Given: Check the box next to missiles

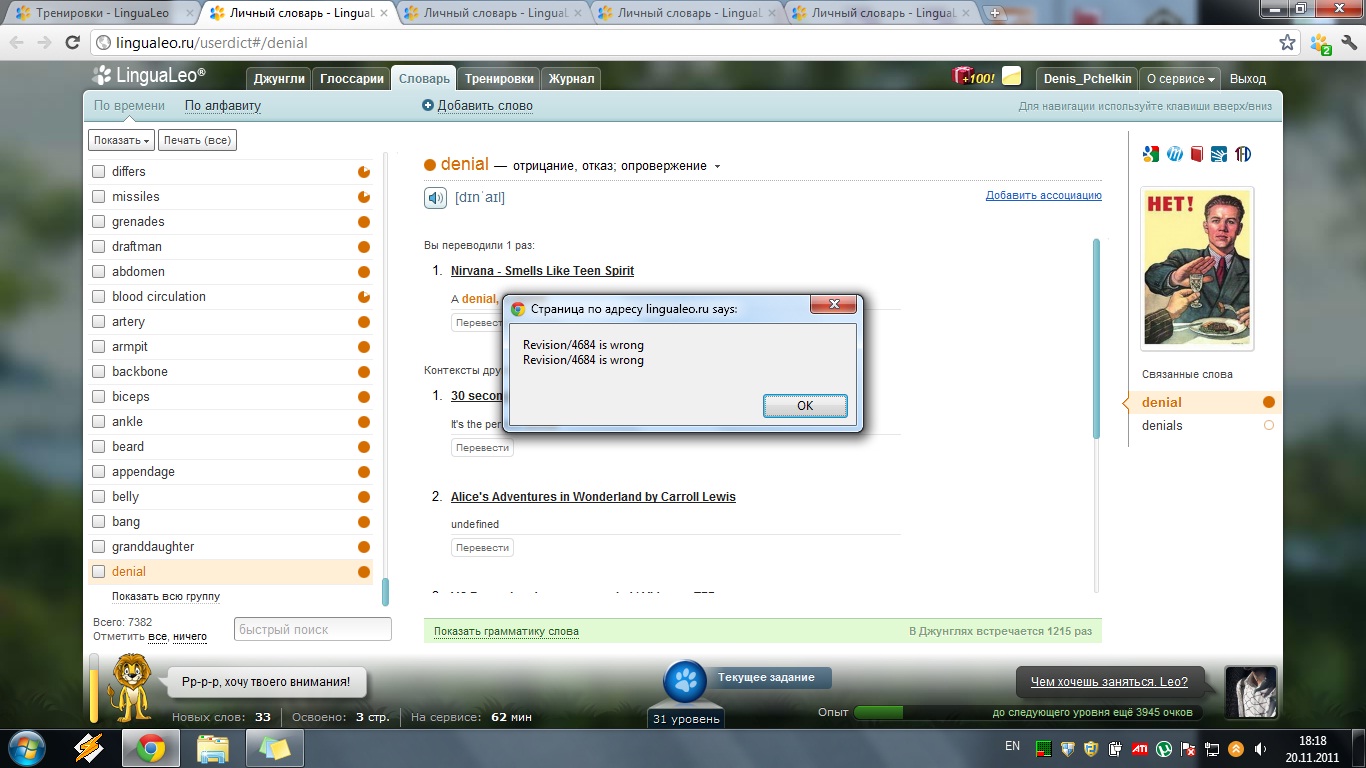Looking at the screenshot, I should click(98, 197).
